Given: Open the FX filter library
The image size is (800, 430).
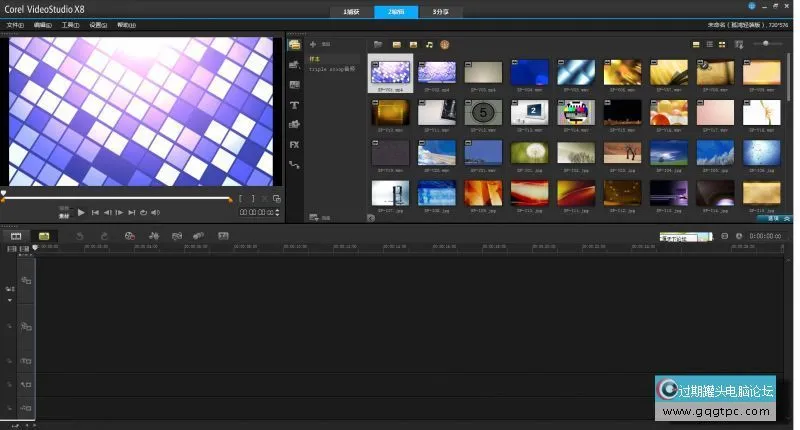Looking at the screenshot, I should pos(295,144).
